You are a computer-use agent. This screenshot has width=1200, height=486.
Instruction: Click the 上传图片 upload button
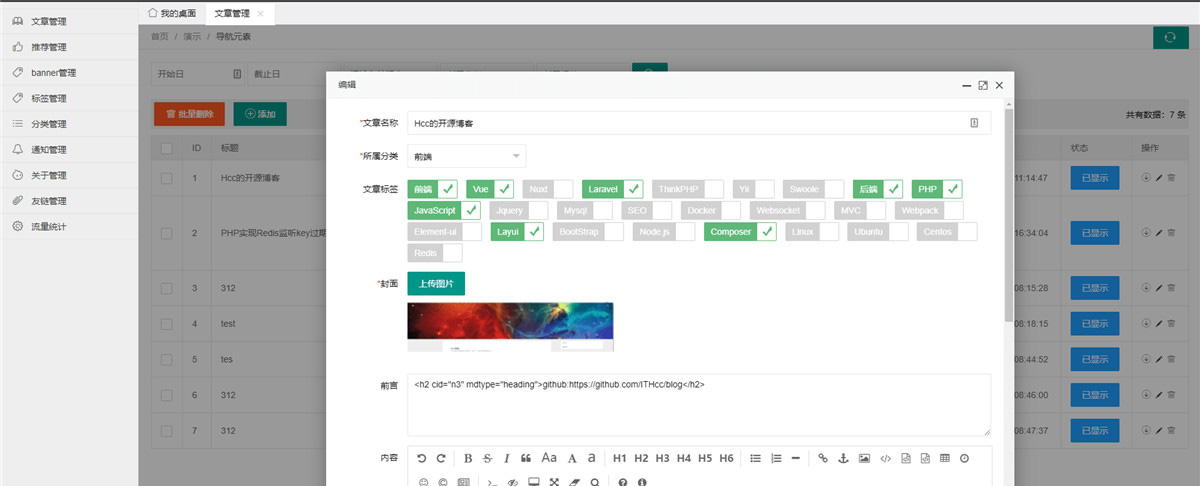click(436, 284)
